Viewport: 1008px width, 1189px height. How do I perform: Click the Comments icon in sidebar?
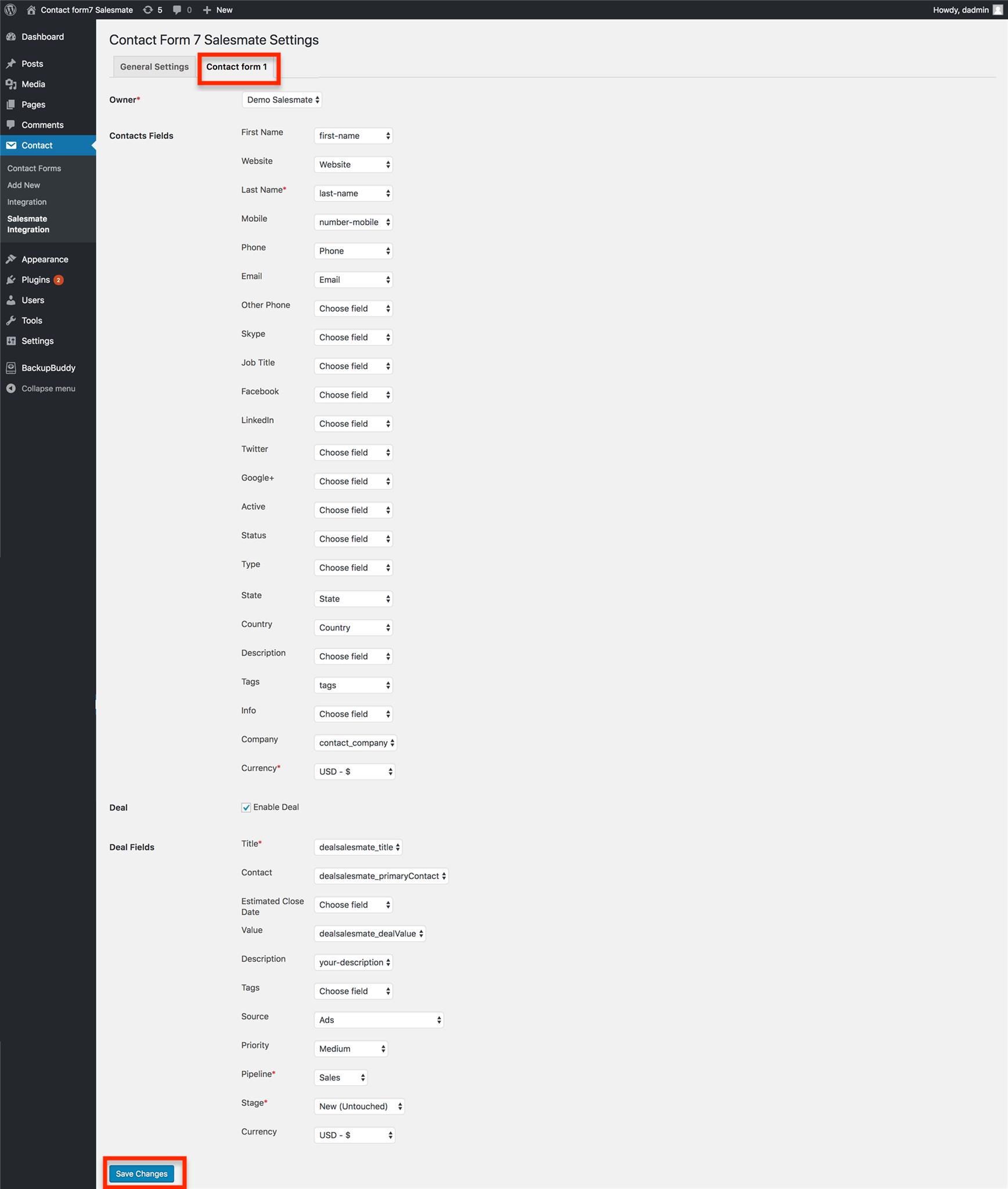tap(11, 125)
